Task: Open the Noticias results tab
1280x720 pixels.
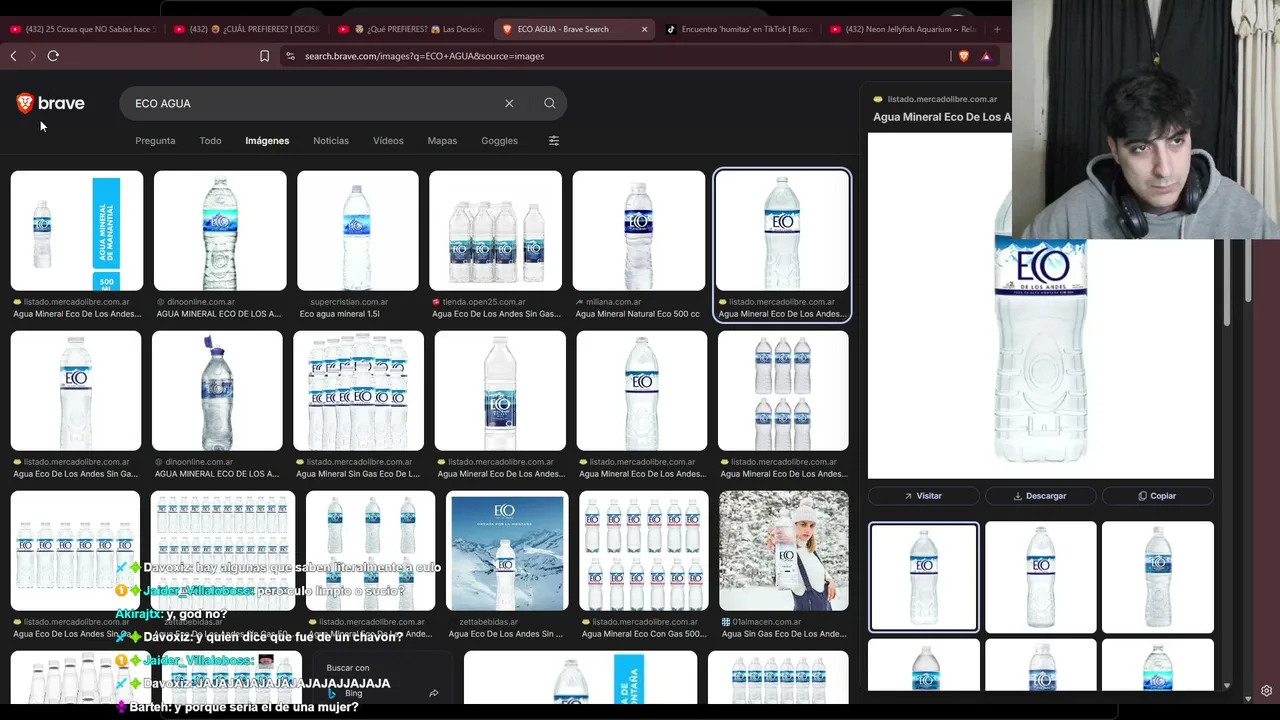Action: [x=331, y=141]
